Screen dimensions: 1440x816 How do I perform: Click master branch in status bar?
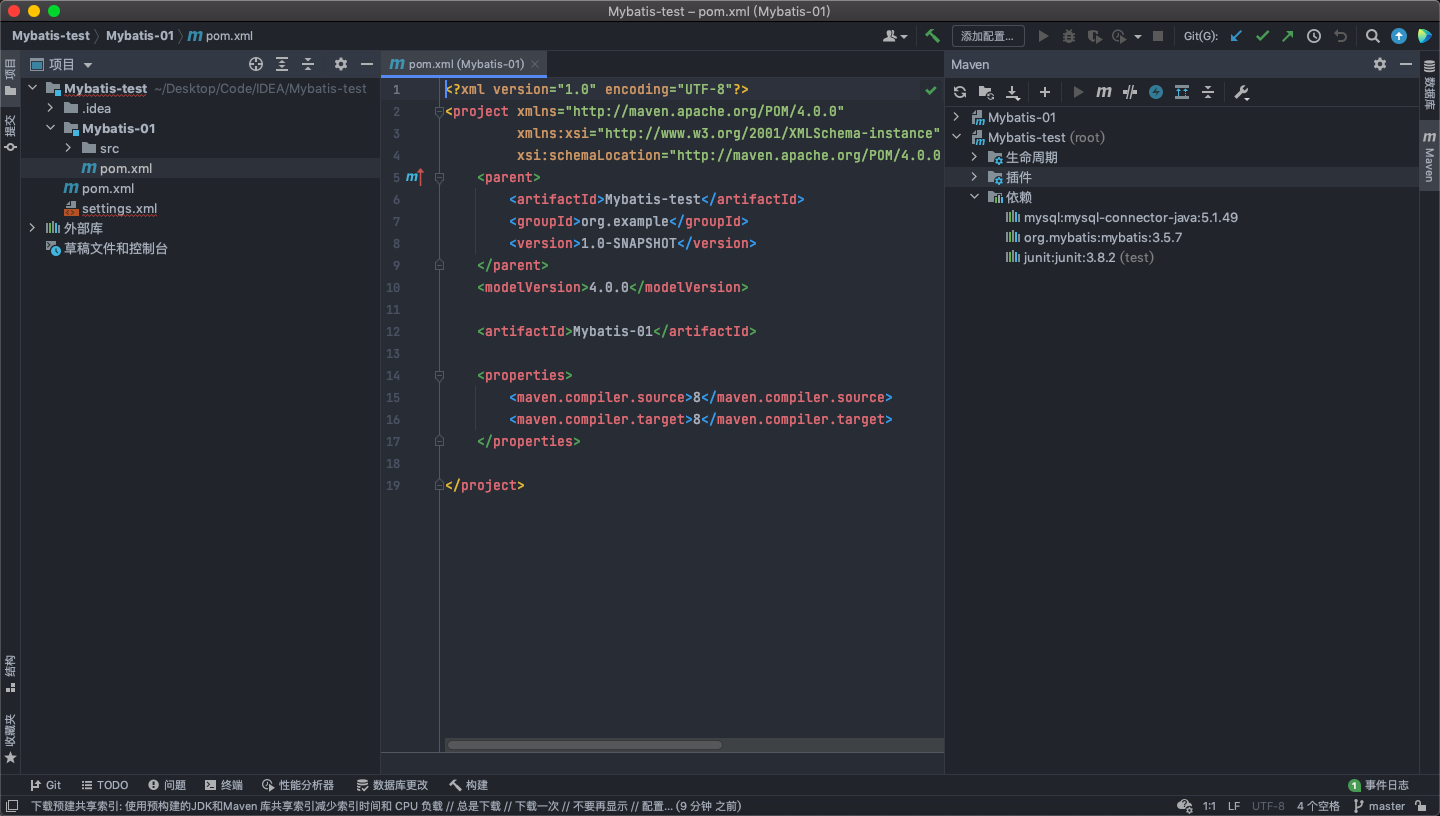point(1379,806)
